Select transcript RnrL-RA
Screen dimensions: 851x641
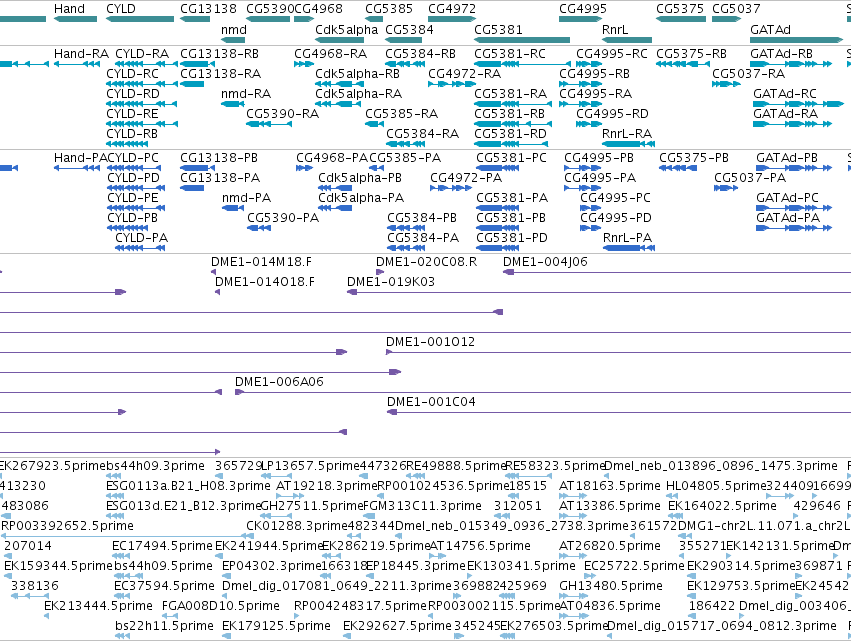(x=627, y=134)
